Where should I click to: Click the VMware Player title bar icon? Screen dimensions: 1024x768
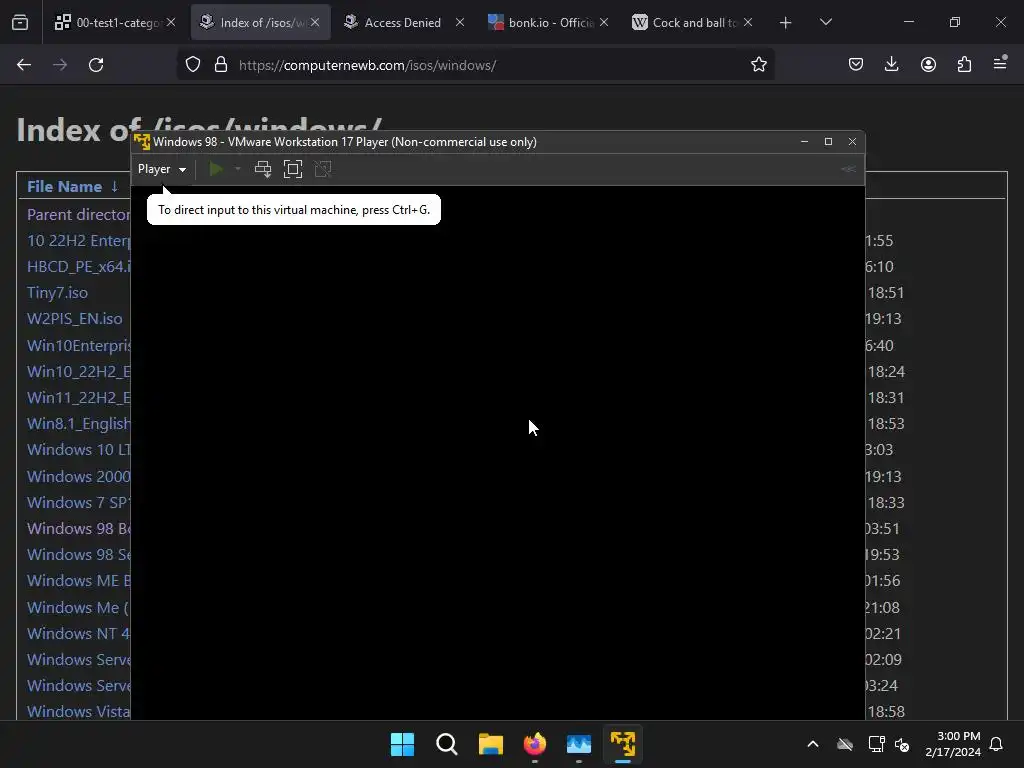click(142, 141)
